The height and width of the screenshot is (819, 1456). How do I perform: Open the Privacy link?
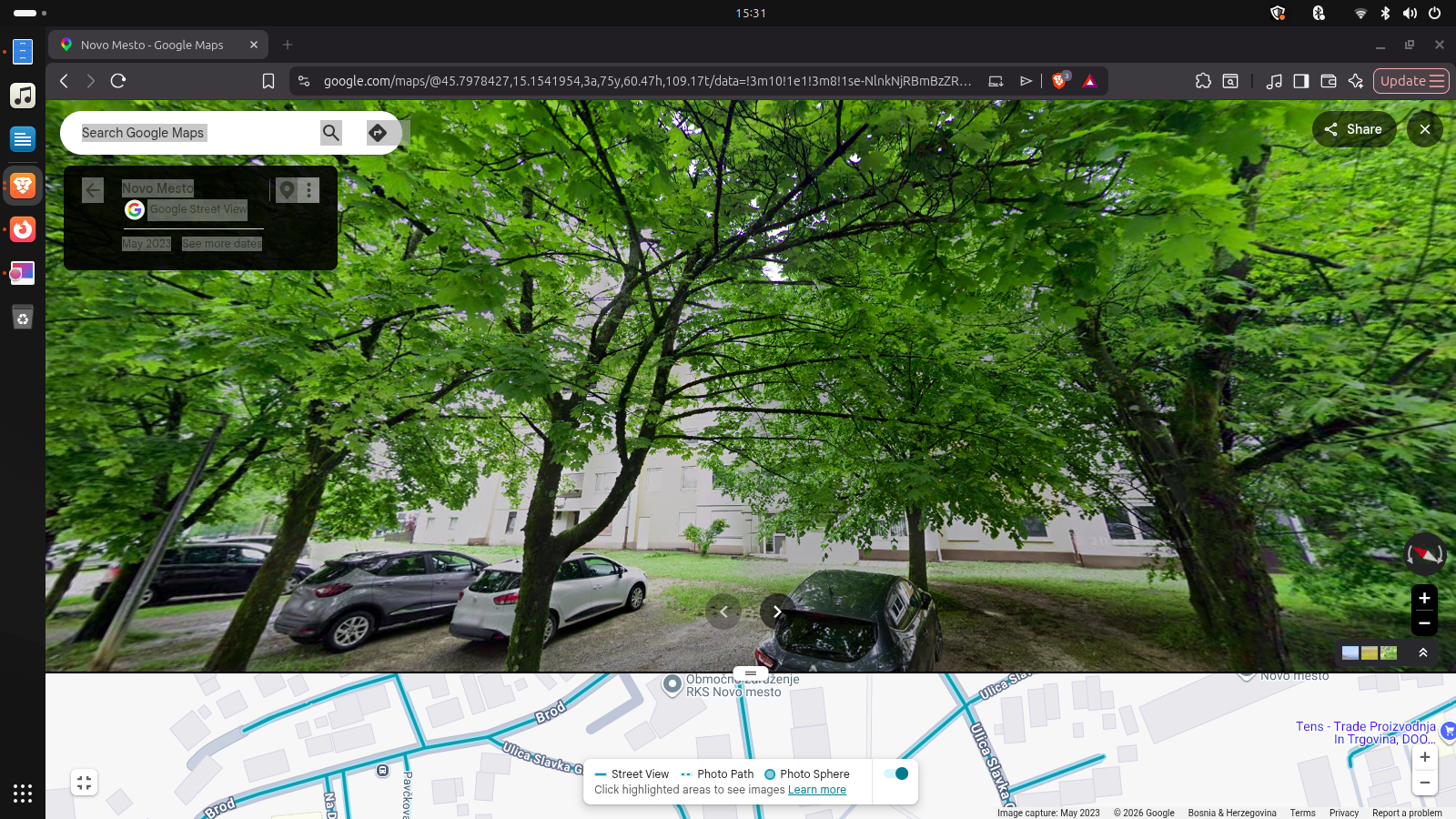[1344, 813]
